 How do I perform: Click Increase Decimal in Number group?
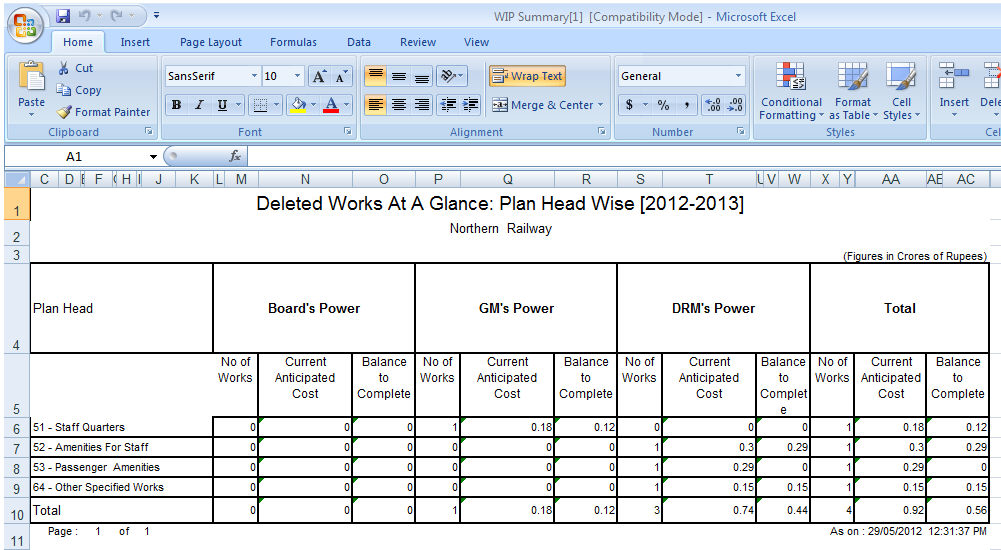pos(713,105)
